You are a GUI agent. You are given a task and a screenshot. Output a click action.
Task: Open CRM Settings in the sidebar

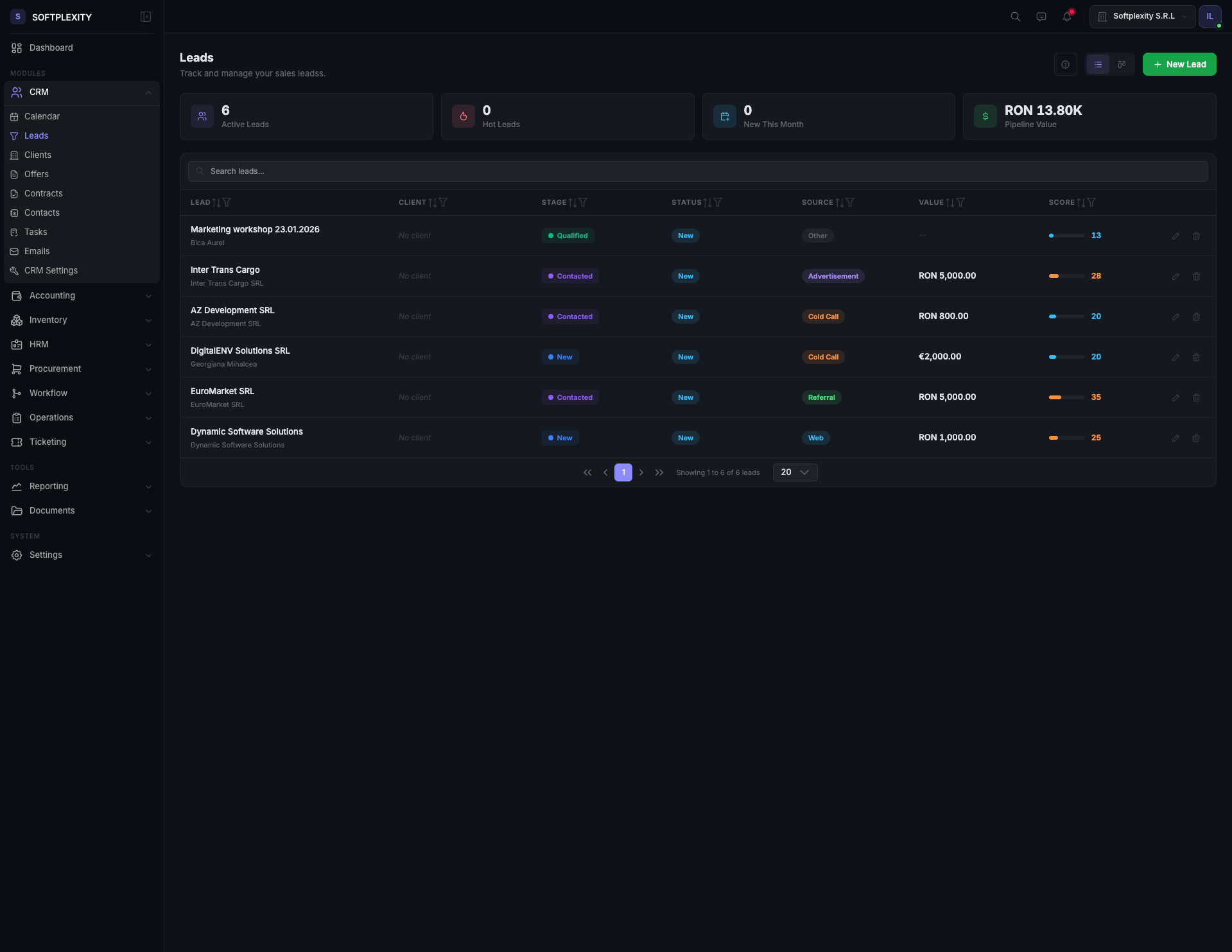coord(51,270)
